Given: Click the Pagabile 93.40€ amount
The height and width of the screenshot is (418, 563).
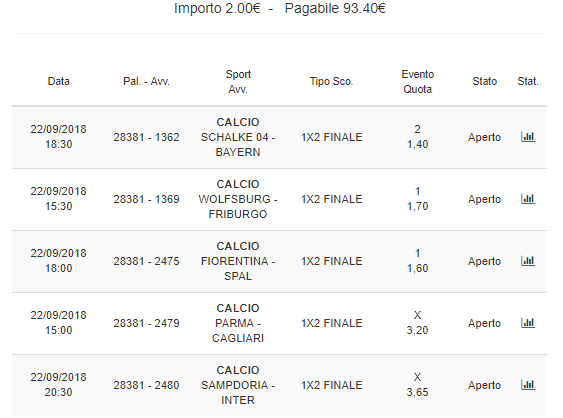Looking at the screenshot, I should [335, 8].
